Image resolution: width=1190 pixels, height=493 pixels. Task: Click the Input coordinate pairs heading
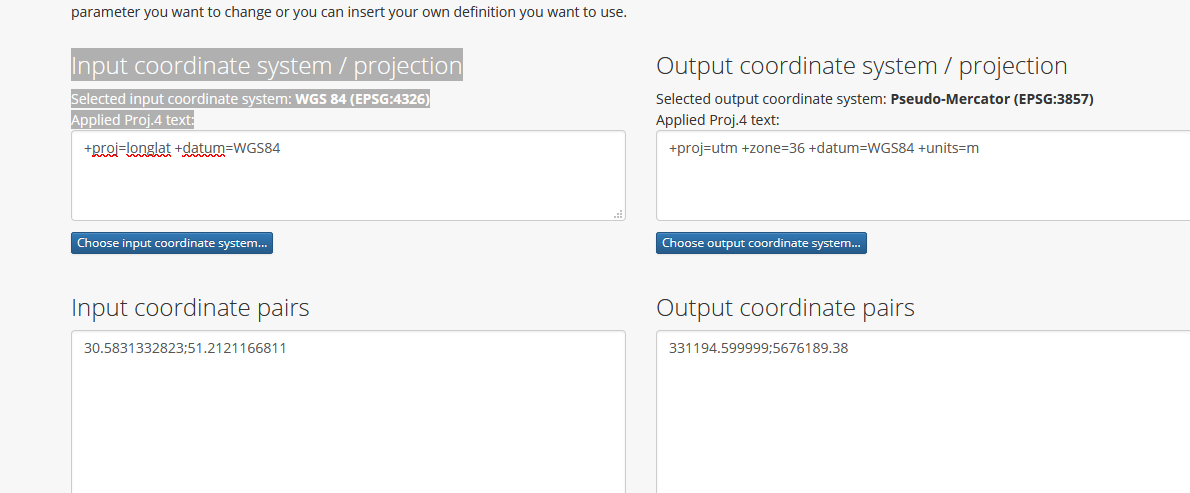click(190, 307)
